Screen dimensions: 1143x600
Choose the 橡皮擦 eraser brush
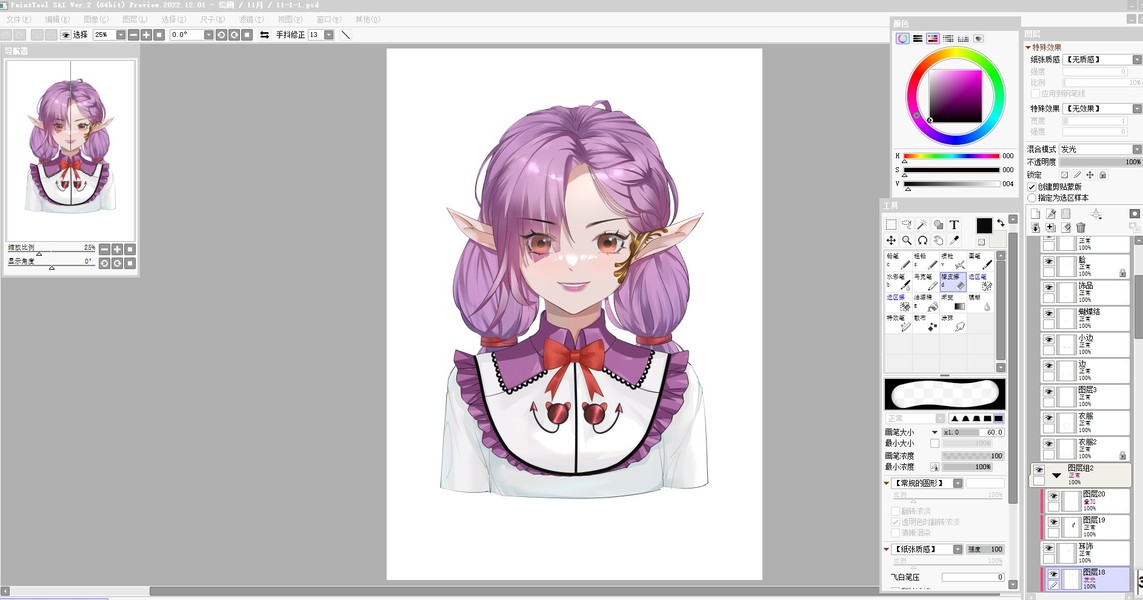(x=953, y=281)
